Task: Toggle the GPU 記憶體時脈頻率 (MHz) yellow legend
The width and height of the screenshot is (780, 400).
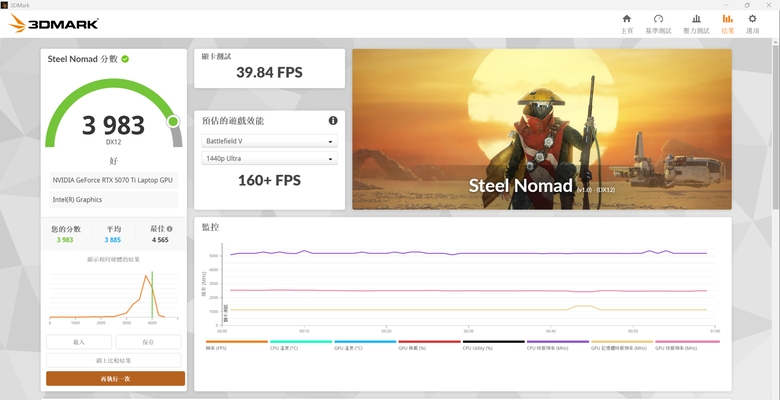Action: tap(622, 345)
